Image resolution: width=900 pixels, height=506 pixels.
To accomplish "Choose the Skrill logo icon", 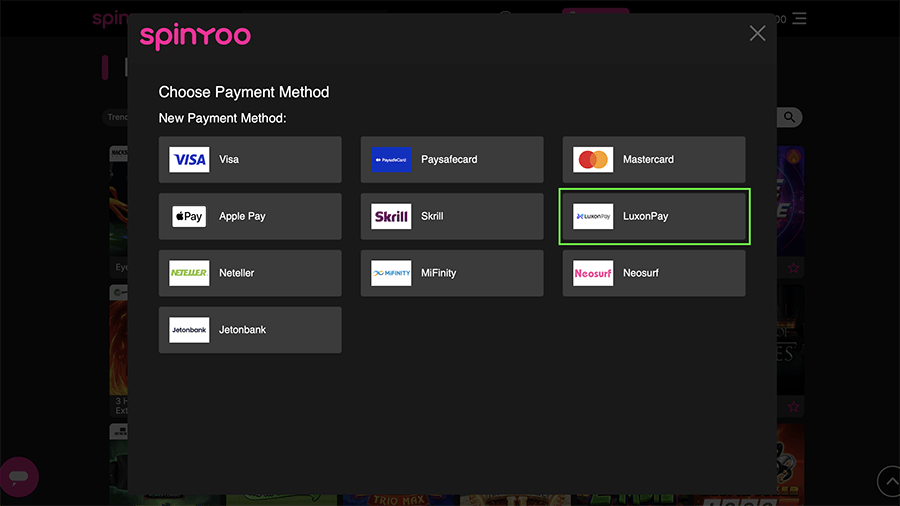I will tap(391, 216).
